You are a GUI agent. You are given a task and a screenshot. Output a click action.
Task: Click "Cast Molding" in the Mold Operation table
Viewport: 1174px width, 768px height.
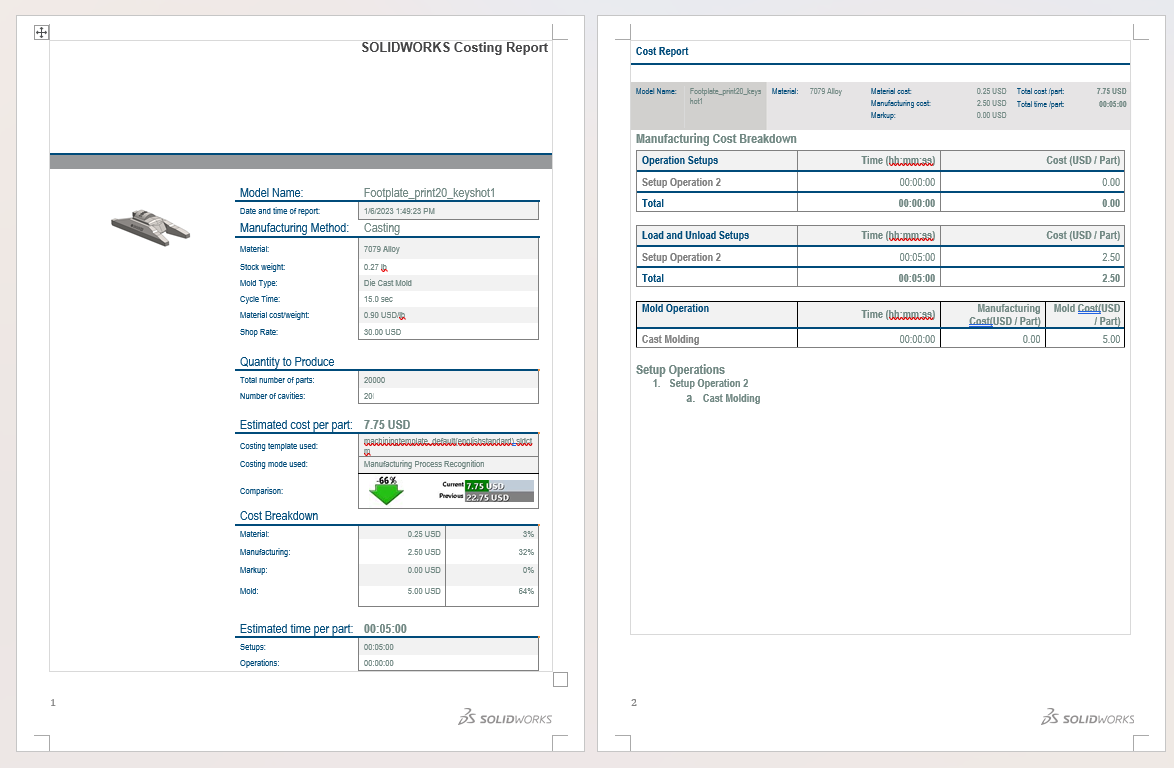point(671,340)
